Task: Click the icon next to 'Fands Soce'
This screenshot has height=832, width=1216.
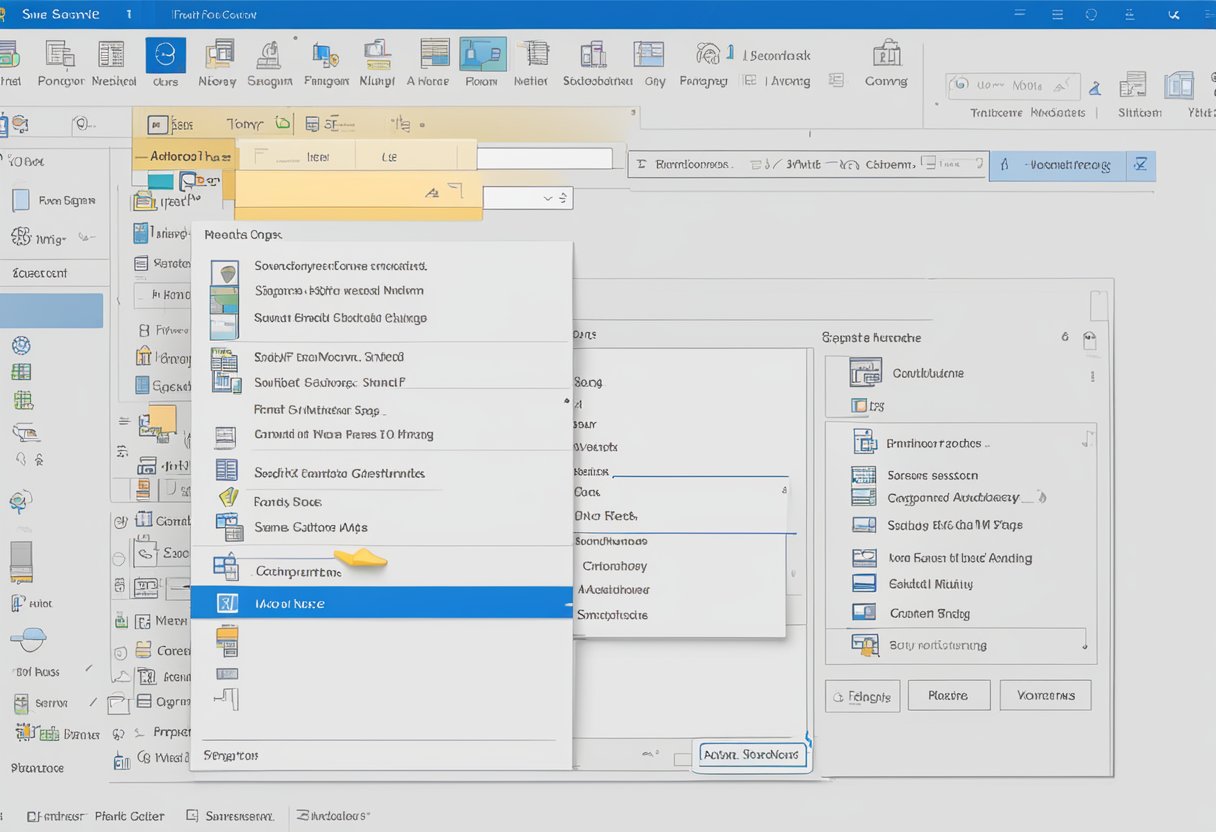Action: [229, 497]
